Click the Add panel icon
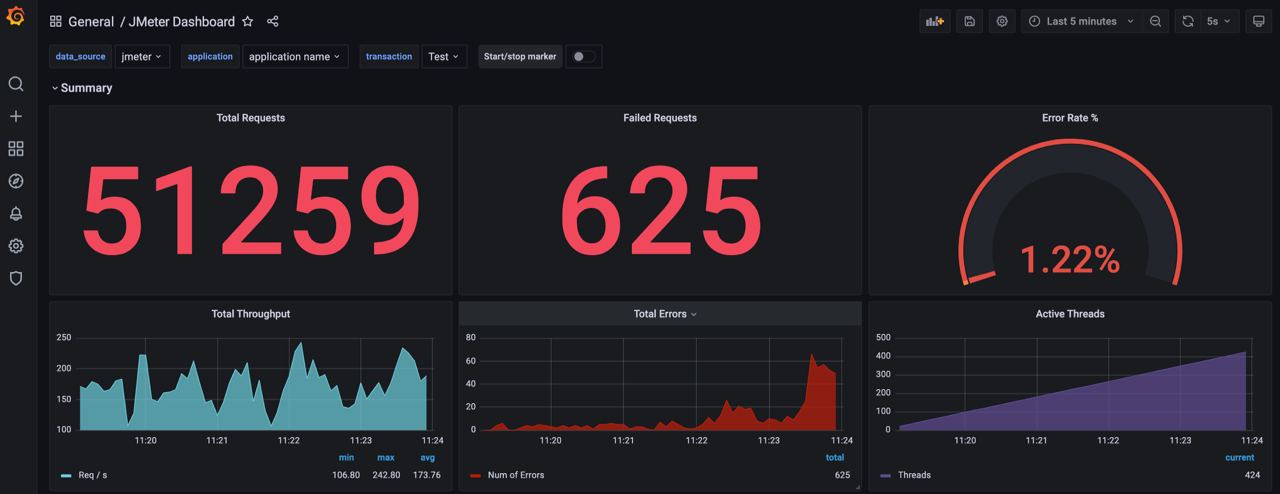The width and height of the screenshot is (1280, 494). pyautogui.click(x=935, y=21)
